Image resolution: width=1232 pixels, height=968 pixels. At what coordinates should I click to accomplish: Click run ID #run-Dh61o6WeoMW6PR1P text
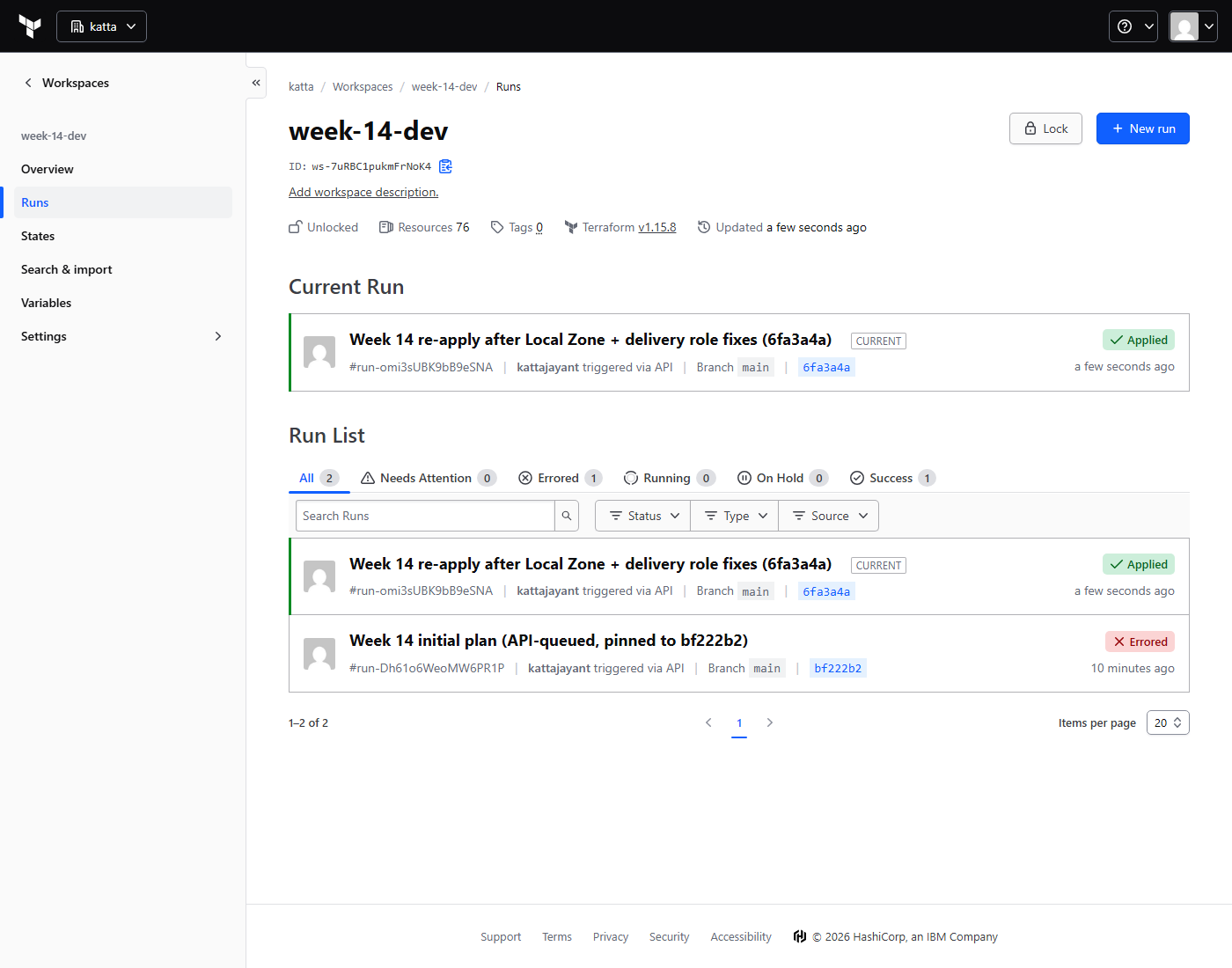point(427,668)
